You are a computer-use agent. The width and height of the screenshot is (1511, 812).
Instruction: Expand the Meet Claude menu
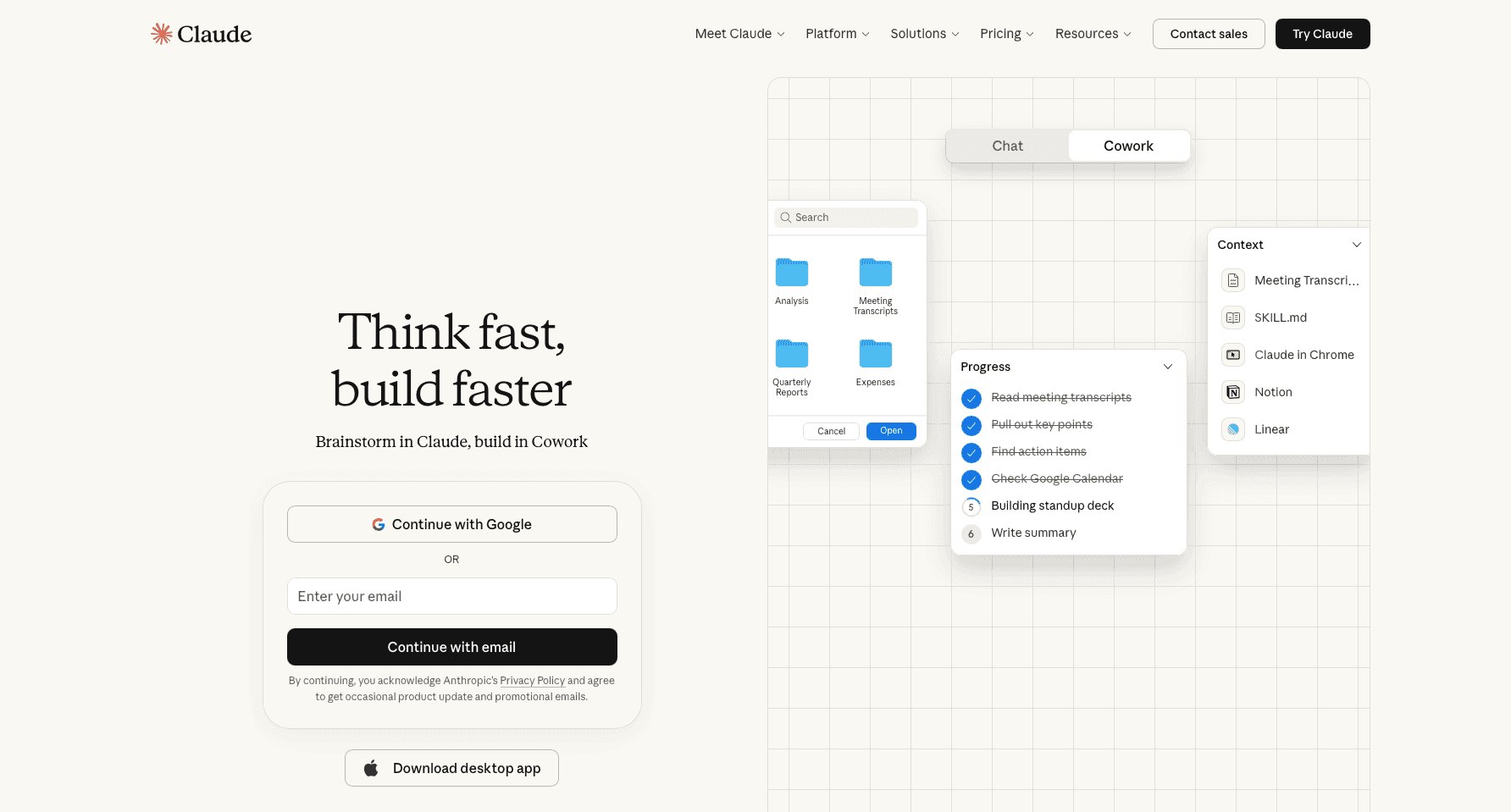pos(739,34)
